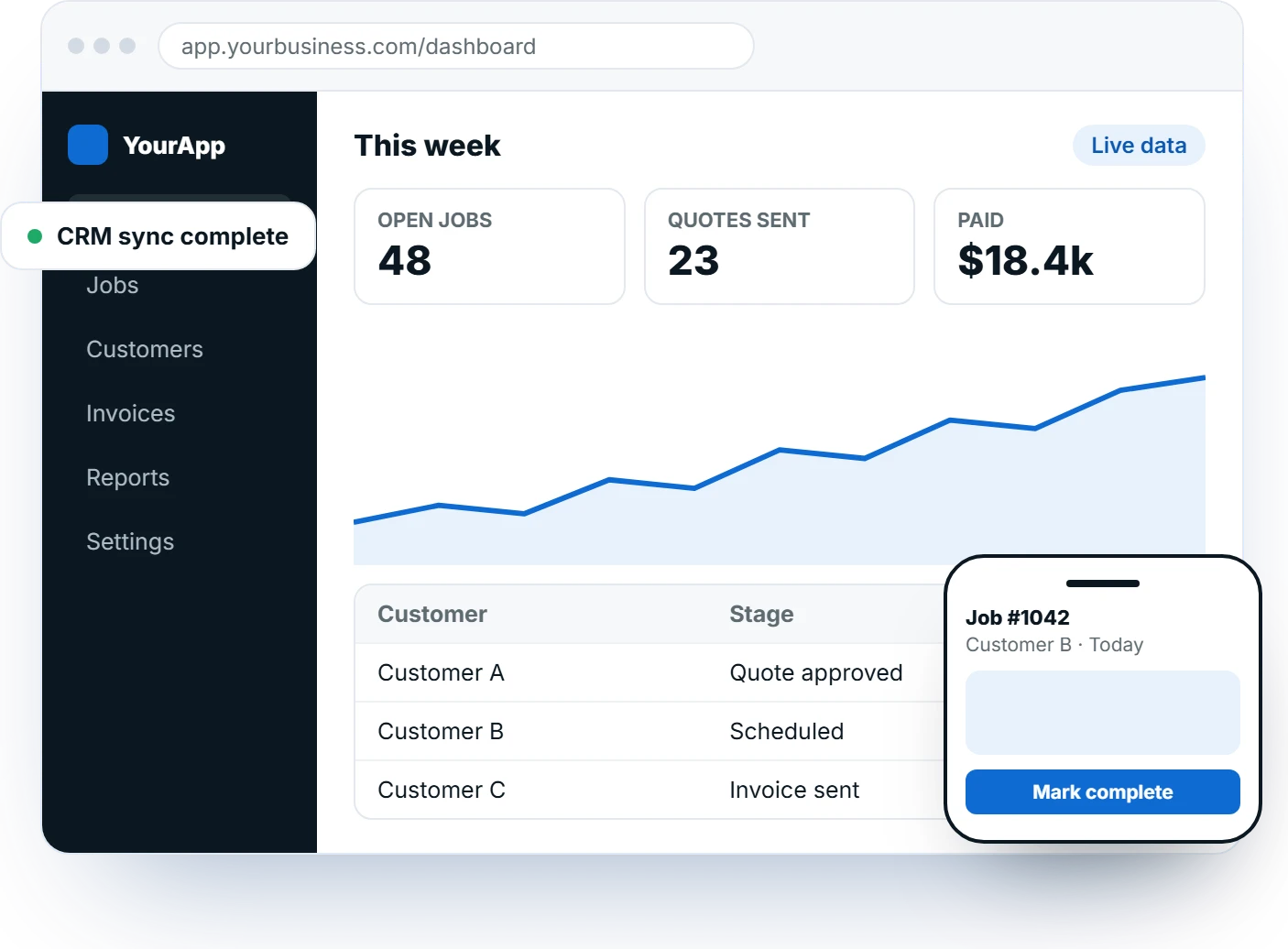Click the YourApp brand name
The width and height of the screenshot is (1288, 949).
(174, 146)
